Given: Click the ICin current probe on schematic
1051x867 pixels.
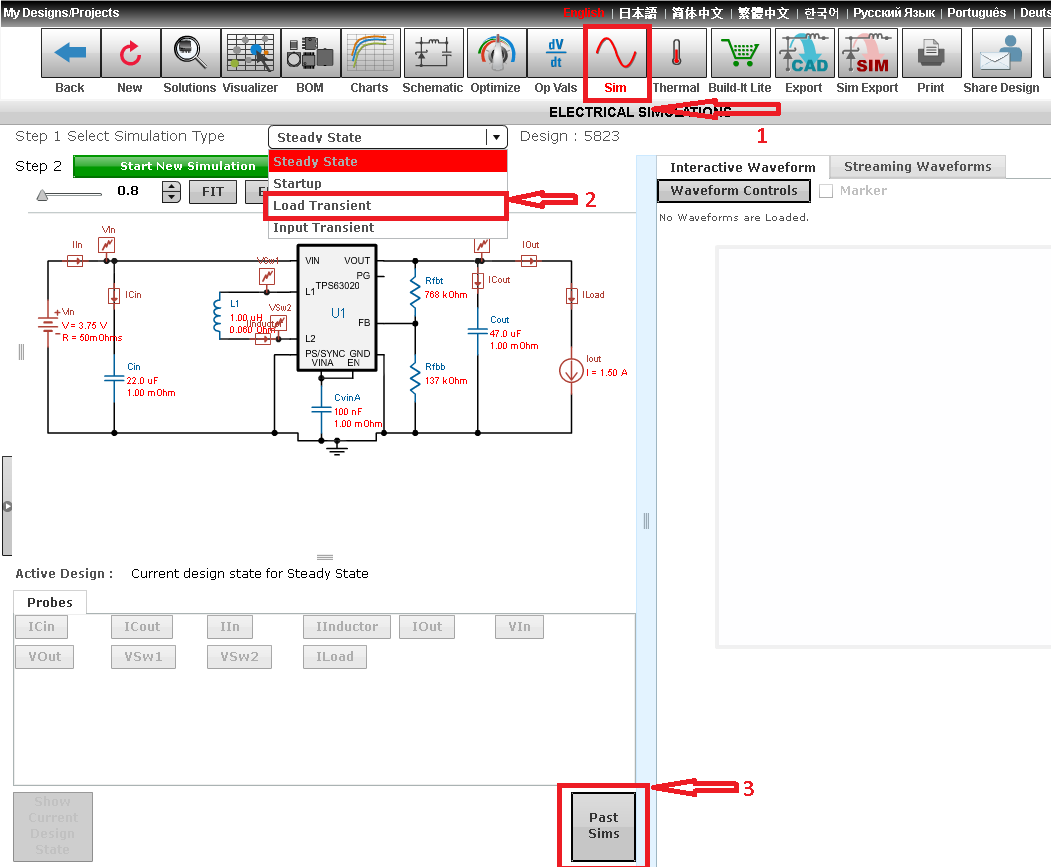Looking at the screenshot, I should [x=114, y=295].
